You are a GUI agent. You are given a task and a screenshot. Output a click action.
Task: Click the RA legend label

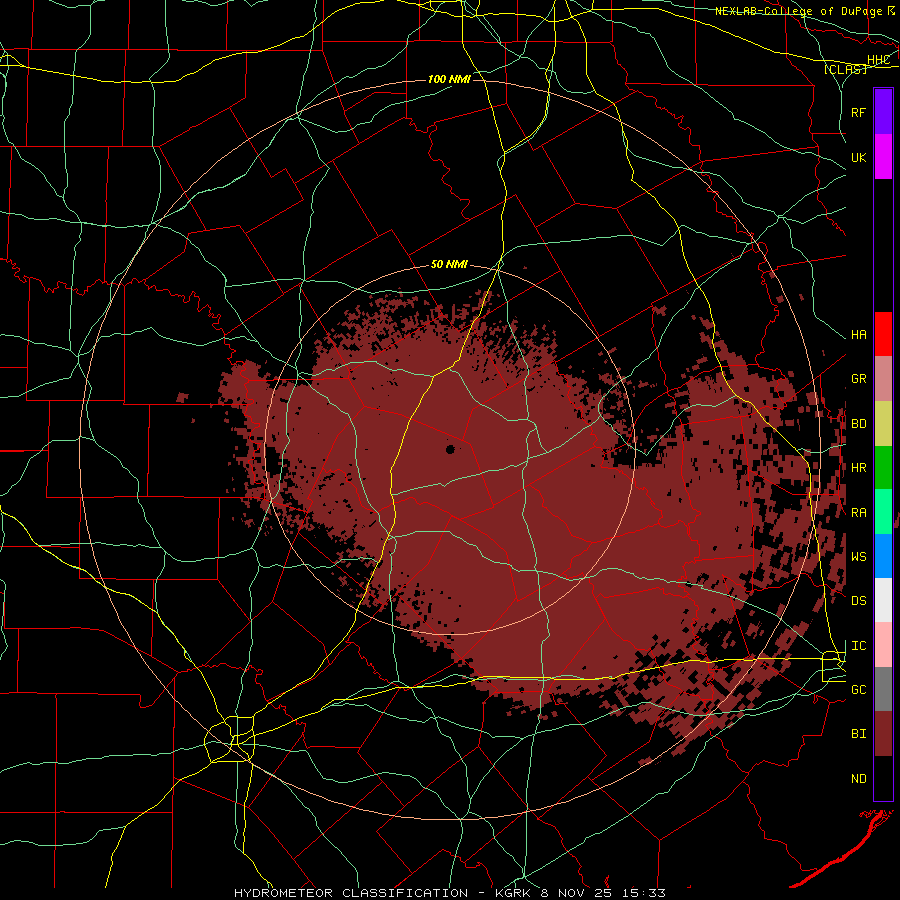coord(858,513)
